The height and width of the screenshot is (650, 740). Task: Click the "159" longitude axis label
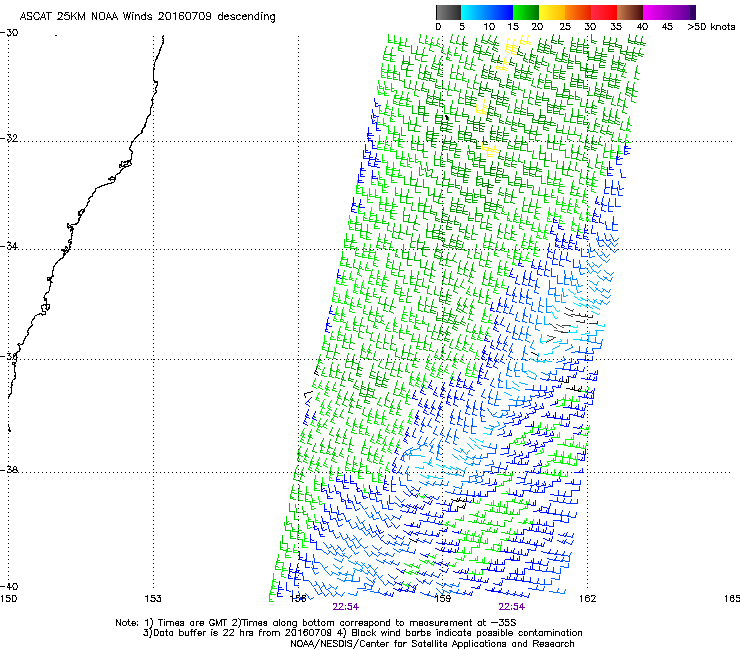[x=443, y=599]
